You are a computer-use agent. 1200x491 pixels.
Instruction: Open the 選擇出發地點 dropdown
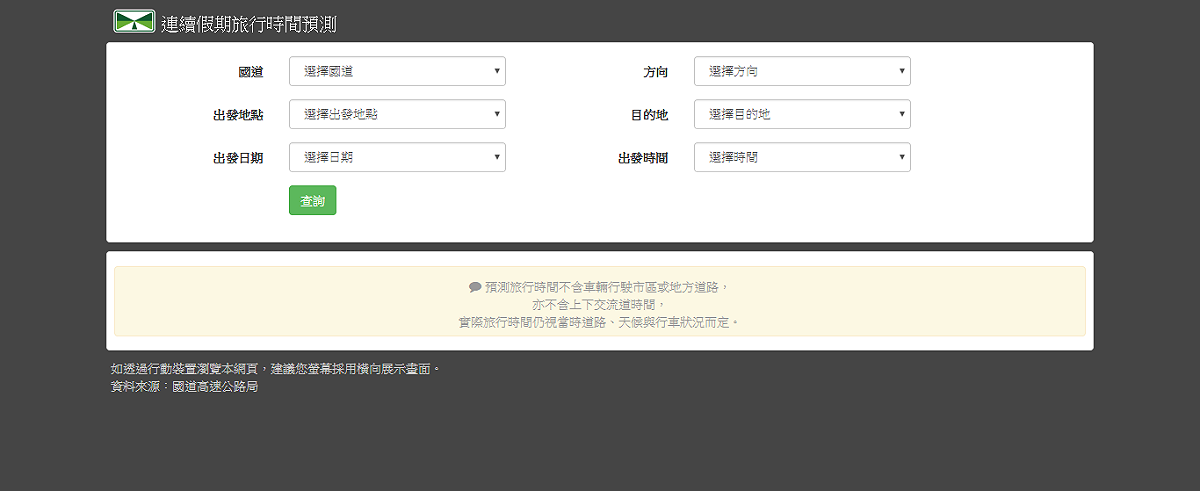coord(397,114)
